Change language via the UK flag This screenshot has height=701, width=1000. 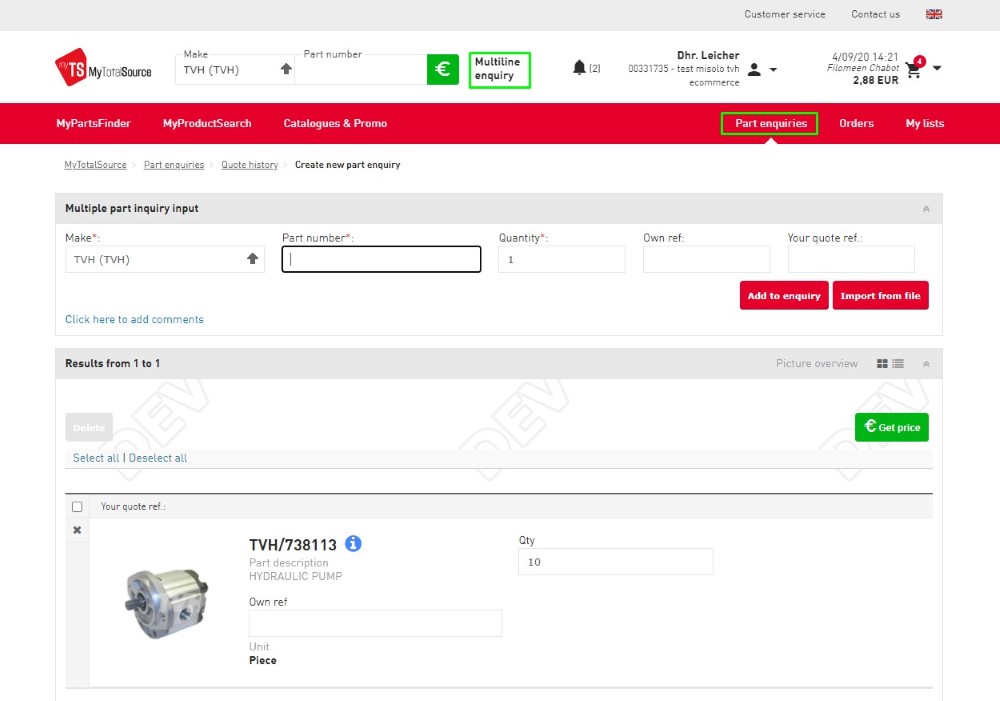pyautogui.click(x=934, y=14)
